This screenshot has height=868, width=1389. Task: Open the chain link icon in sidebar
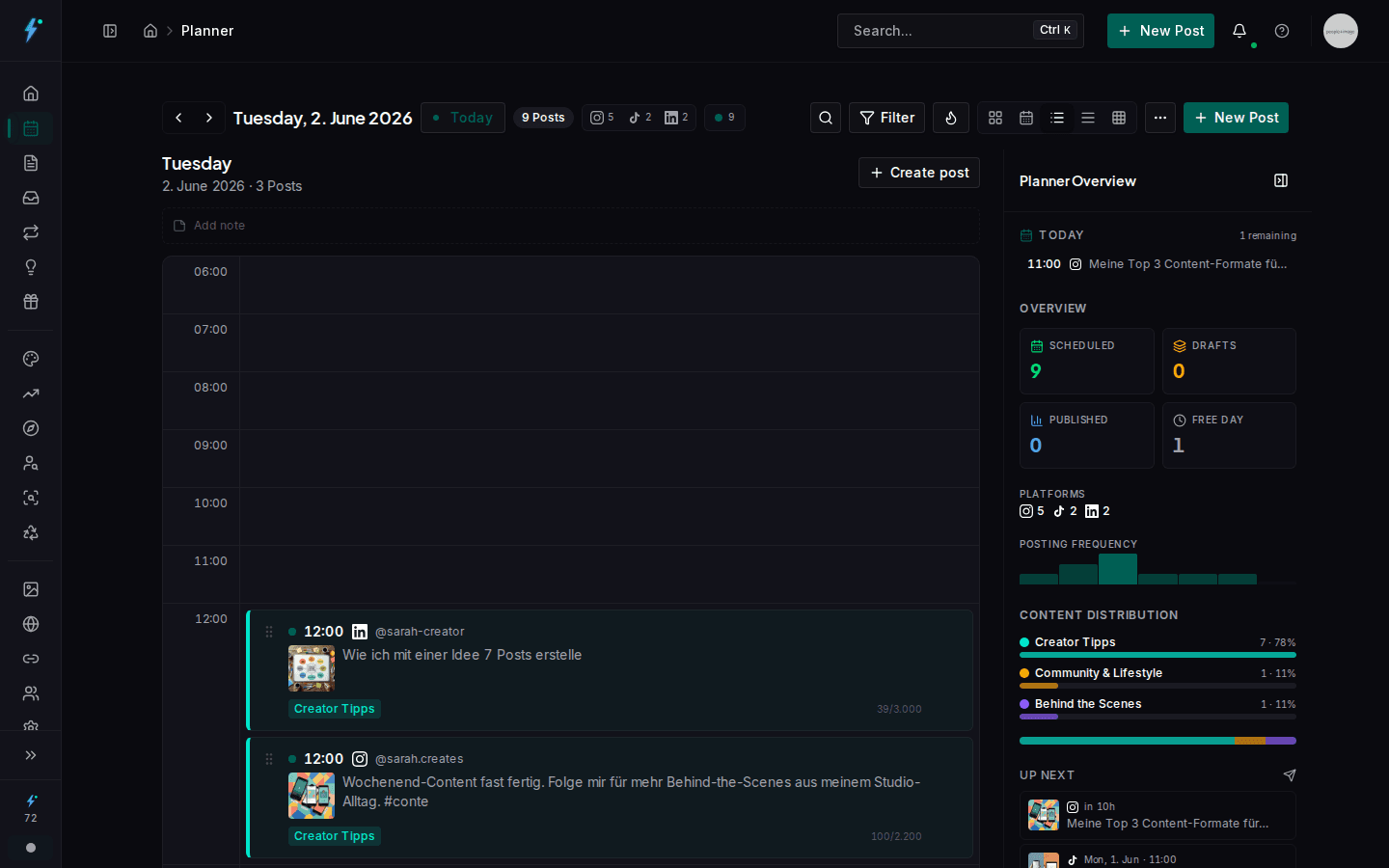[x=31, y=659]
